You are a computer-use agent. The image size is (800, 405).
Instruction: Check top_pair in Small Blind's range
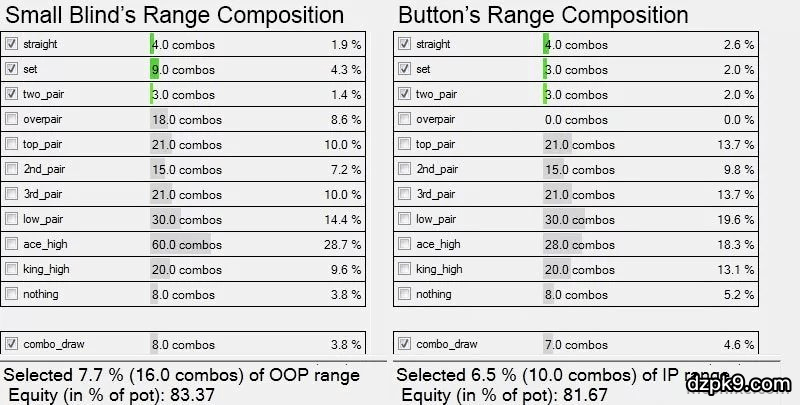point(11,144)
